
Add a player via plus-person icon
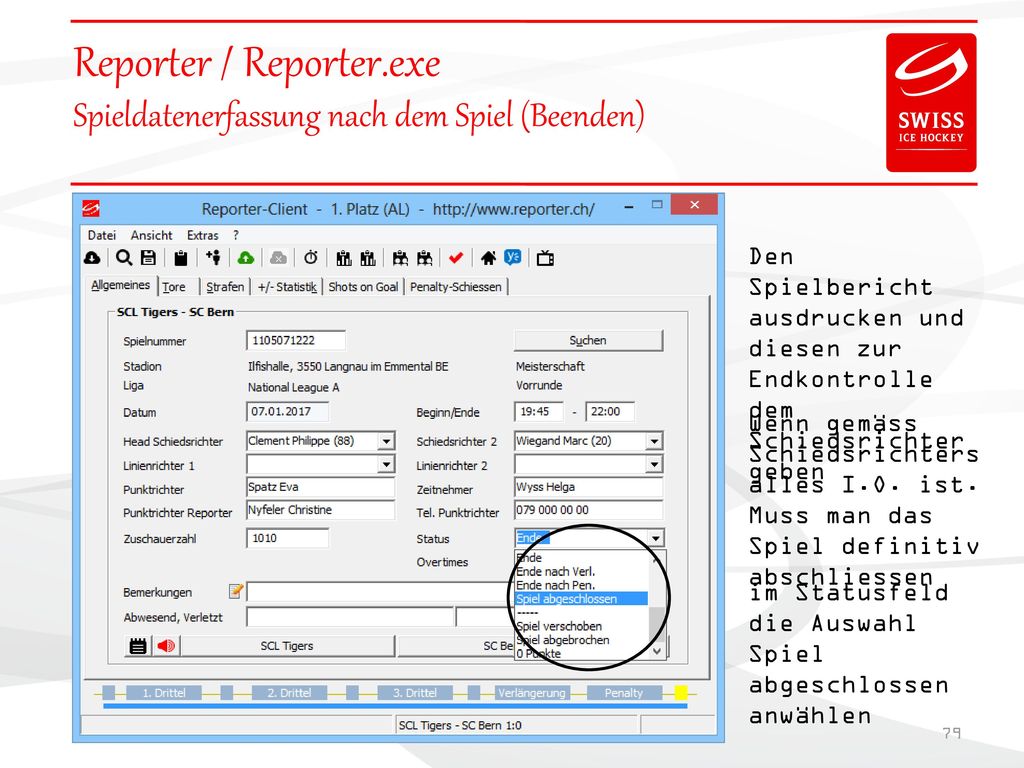pos(213,258)
